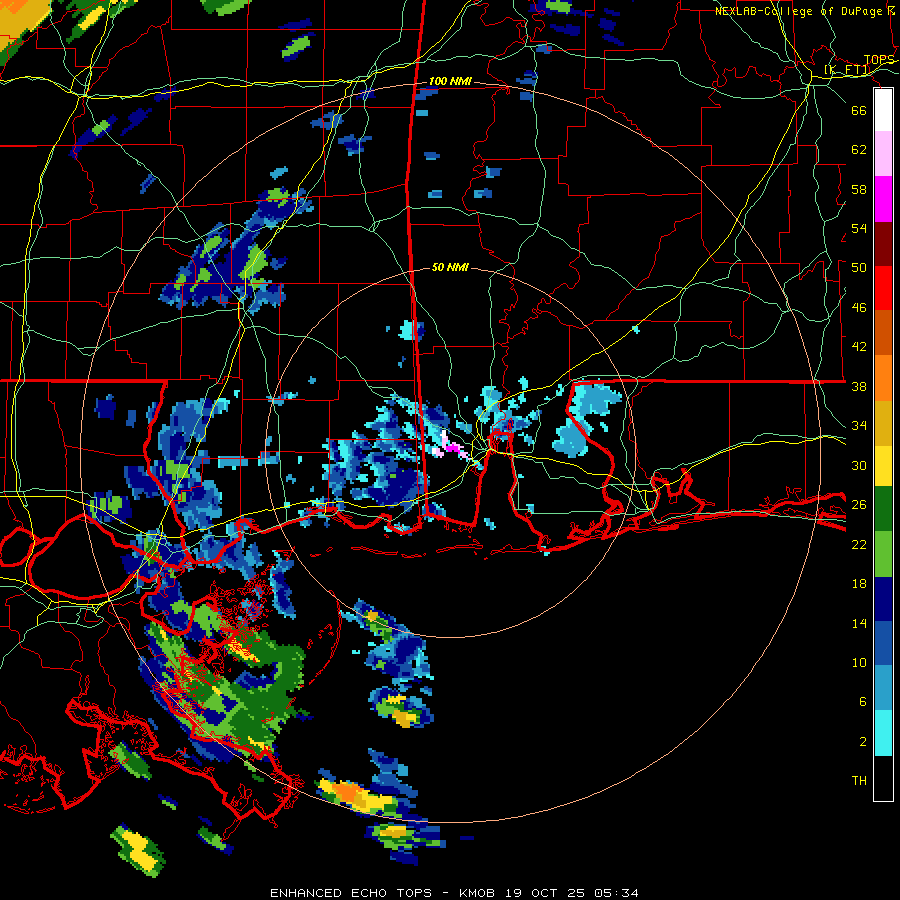Click the light pink legend swatch

[x=883, y=154]
